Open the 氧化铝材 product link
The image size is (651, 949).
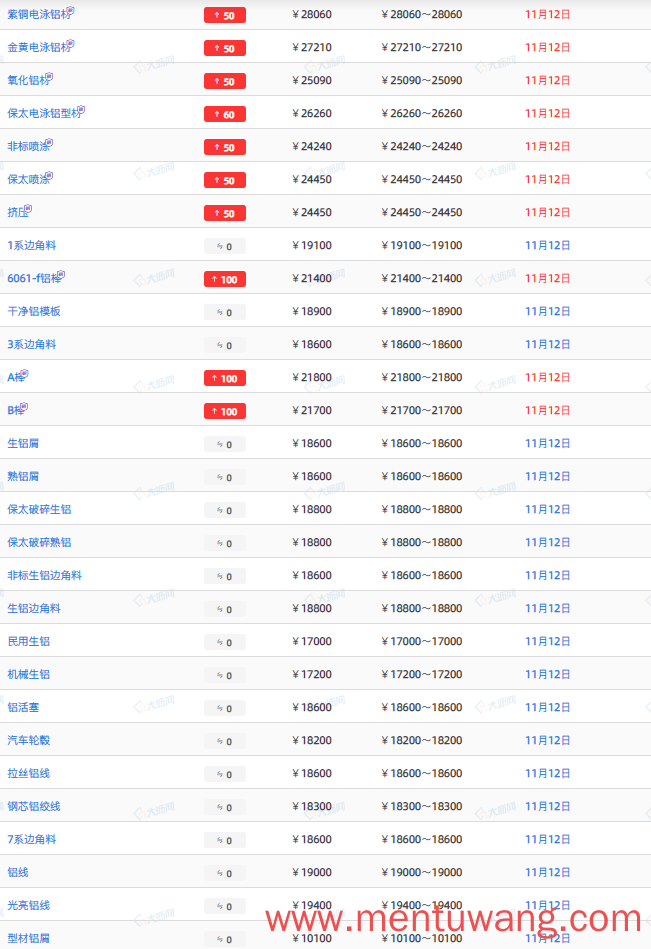click(x=28, y=80)
